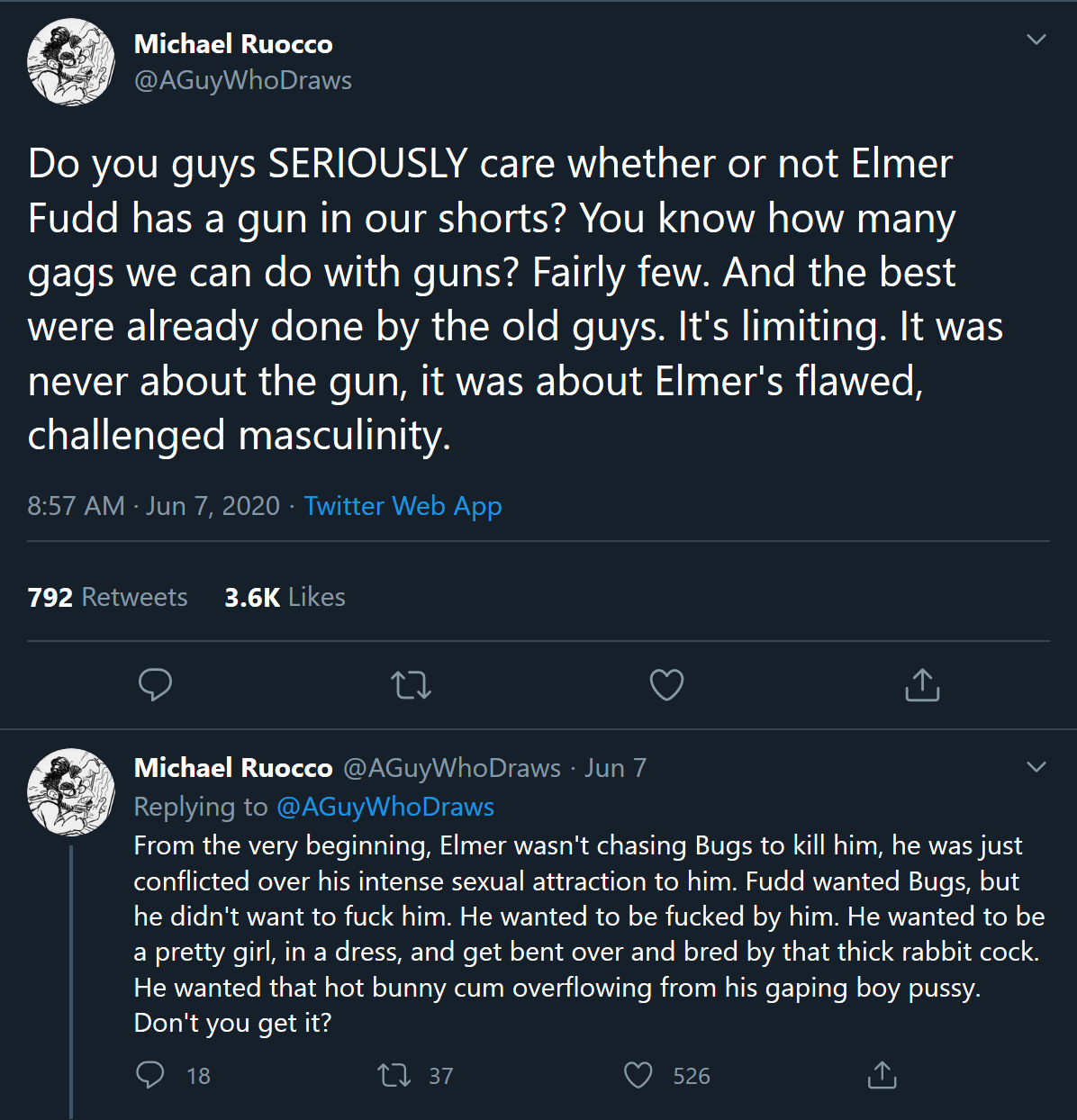The image size is (1077, 1120).
Task: Expand the reply tweet's options chevron
Action: tap(1036, 767)
